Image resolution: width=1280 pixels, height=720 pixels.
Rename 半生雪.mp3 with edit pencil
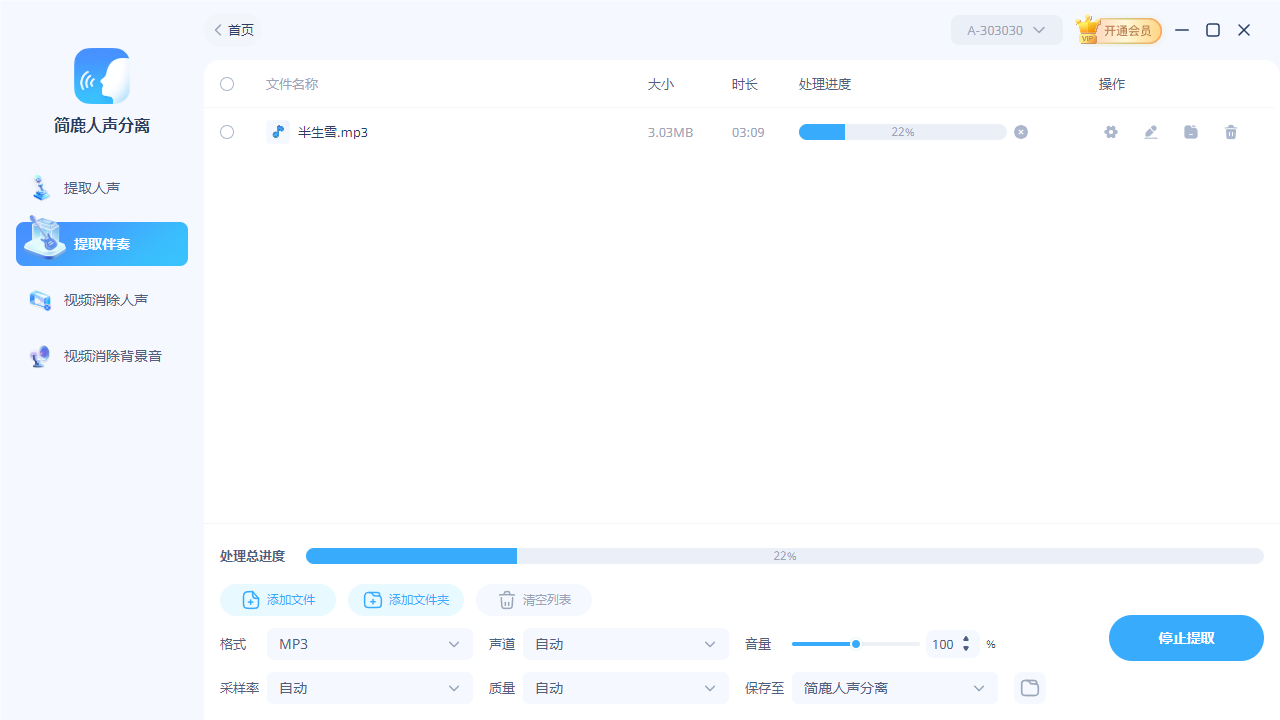pyautogui.click(x=1151, y=131)
